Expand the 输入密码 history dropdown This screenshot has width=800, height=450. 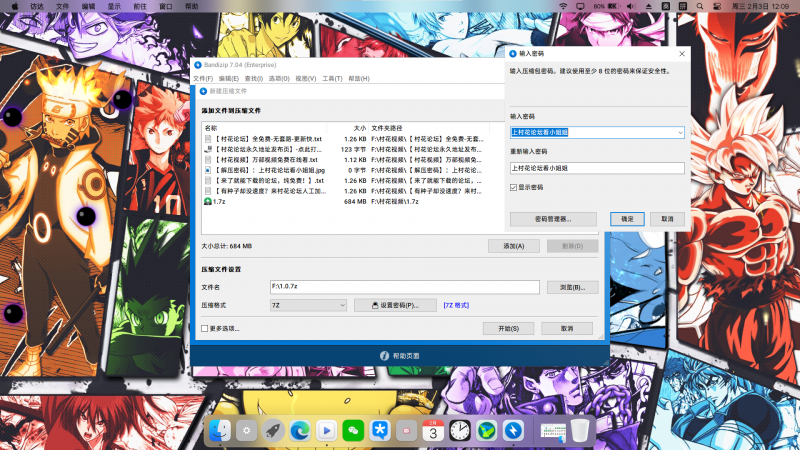pos(680,131)
